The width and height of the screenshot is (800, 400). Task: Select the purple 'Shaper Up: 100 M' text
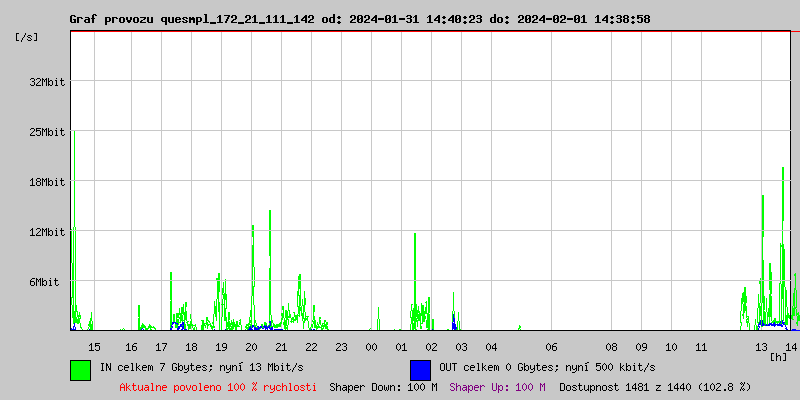pos(497,387)
